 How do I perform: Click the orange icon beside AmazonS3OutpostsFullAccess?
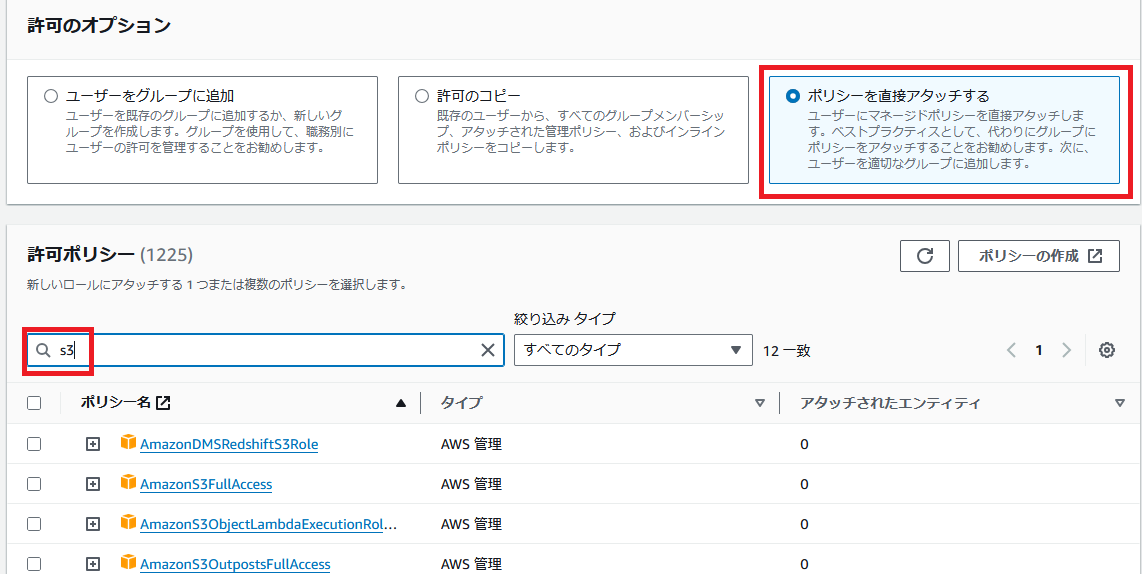coord(128,562)
